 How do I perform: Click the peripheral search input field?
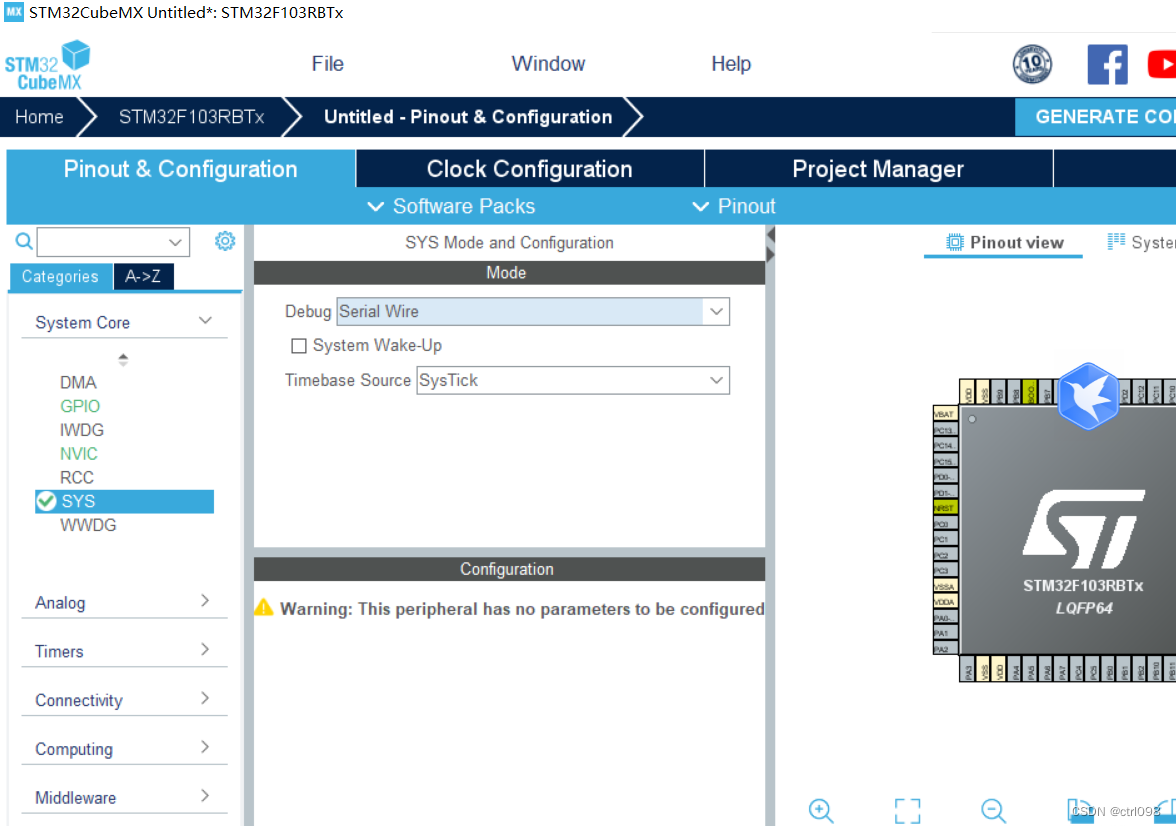click(x=103, y=242)
